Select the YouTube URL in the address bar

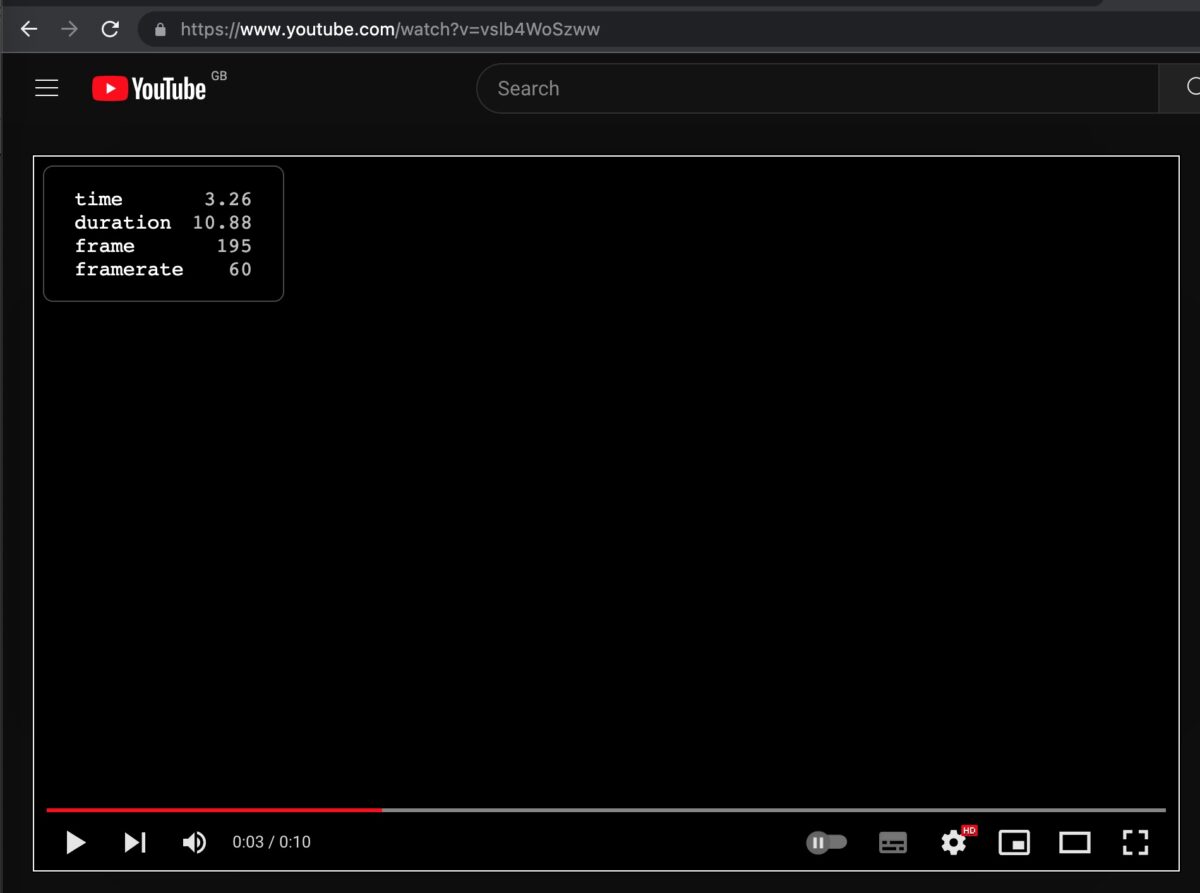390,29
